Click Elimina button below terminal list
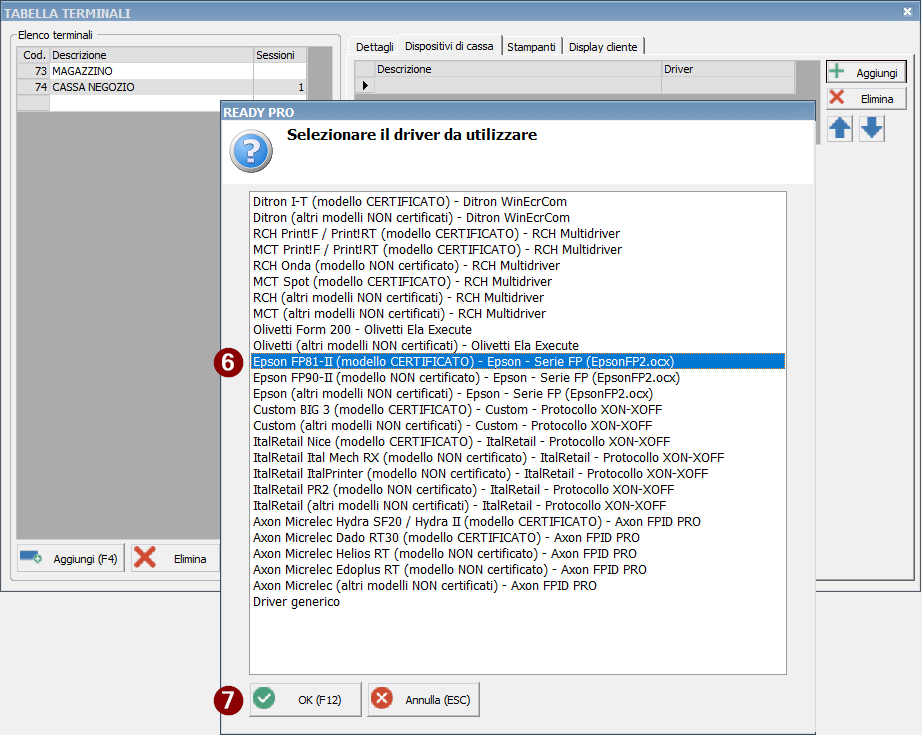Screen dimensions: 922x735 [175, 558]
